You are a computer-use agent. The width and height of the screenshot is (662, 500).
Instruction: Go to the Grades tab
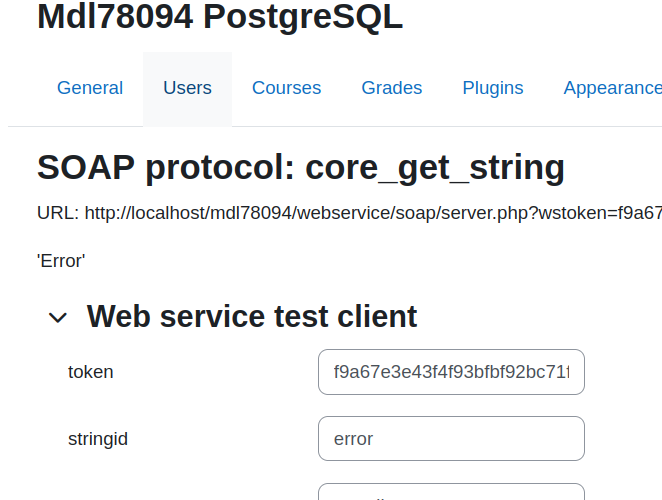tap(392, 88)
